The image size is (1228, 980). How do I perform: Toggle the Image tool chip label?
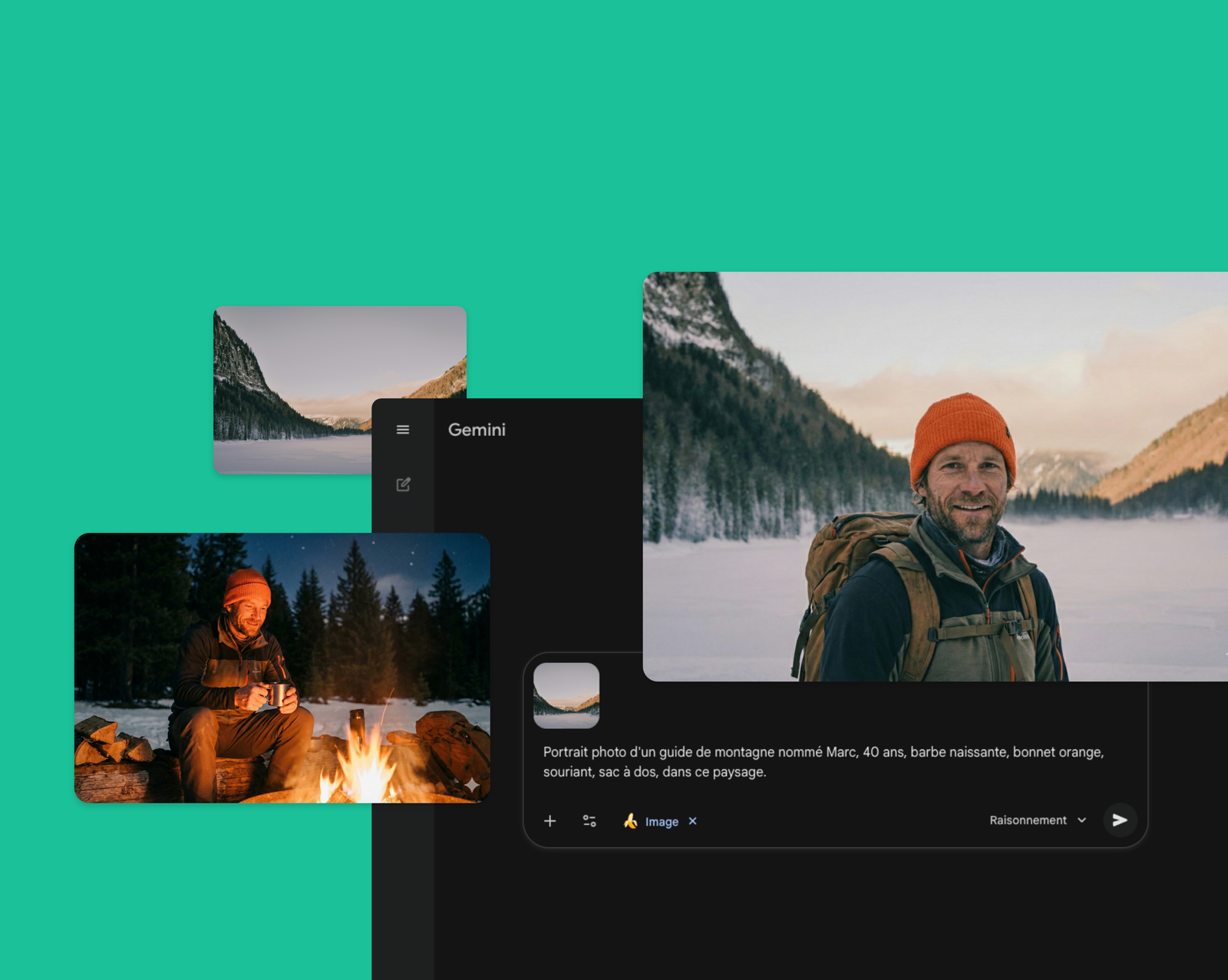coord(661,822)
